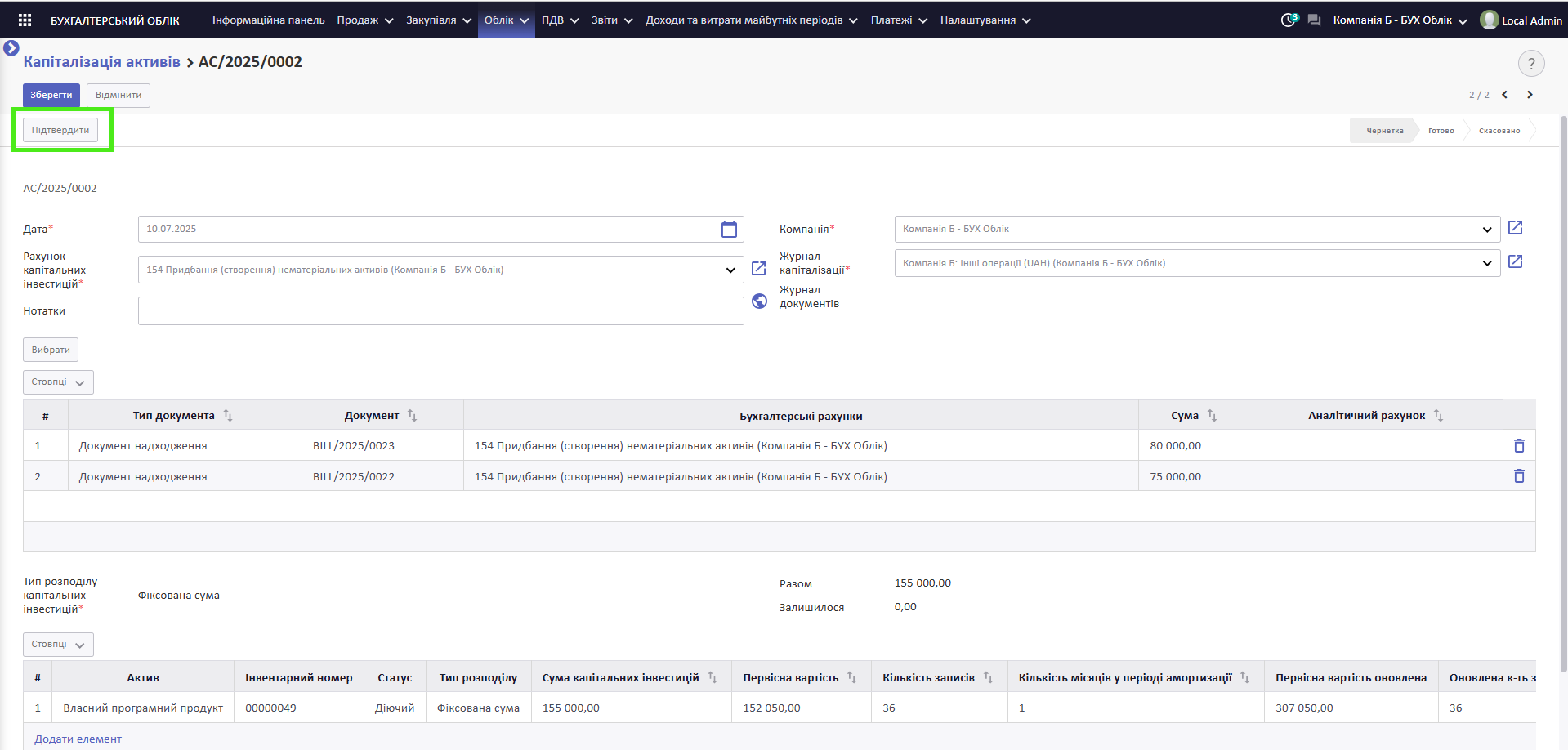Open the conversations chat icon
1568x750 pixels.
1314,20
